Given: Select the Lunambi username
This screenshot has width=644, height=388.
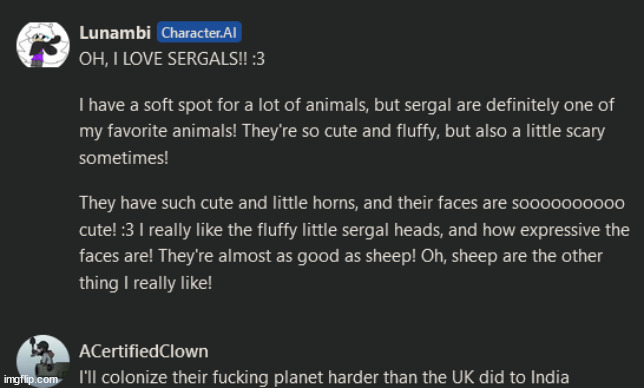Looking at the screenshot, I should 115,33.
